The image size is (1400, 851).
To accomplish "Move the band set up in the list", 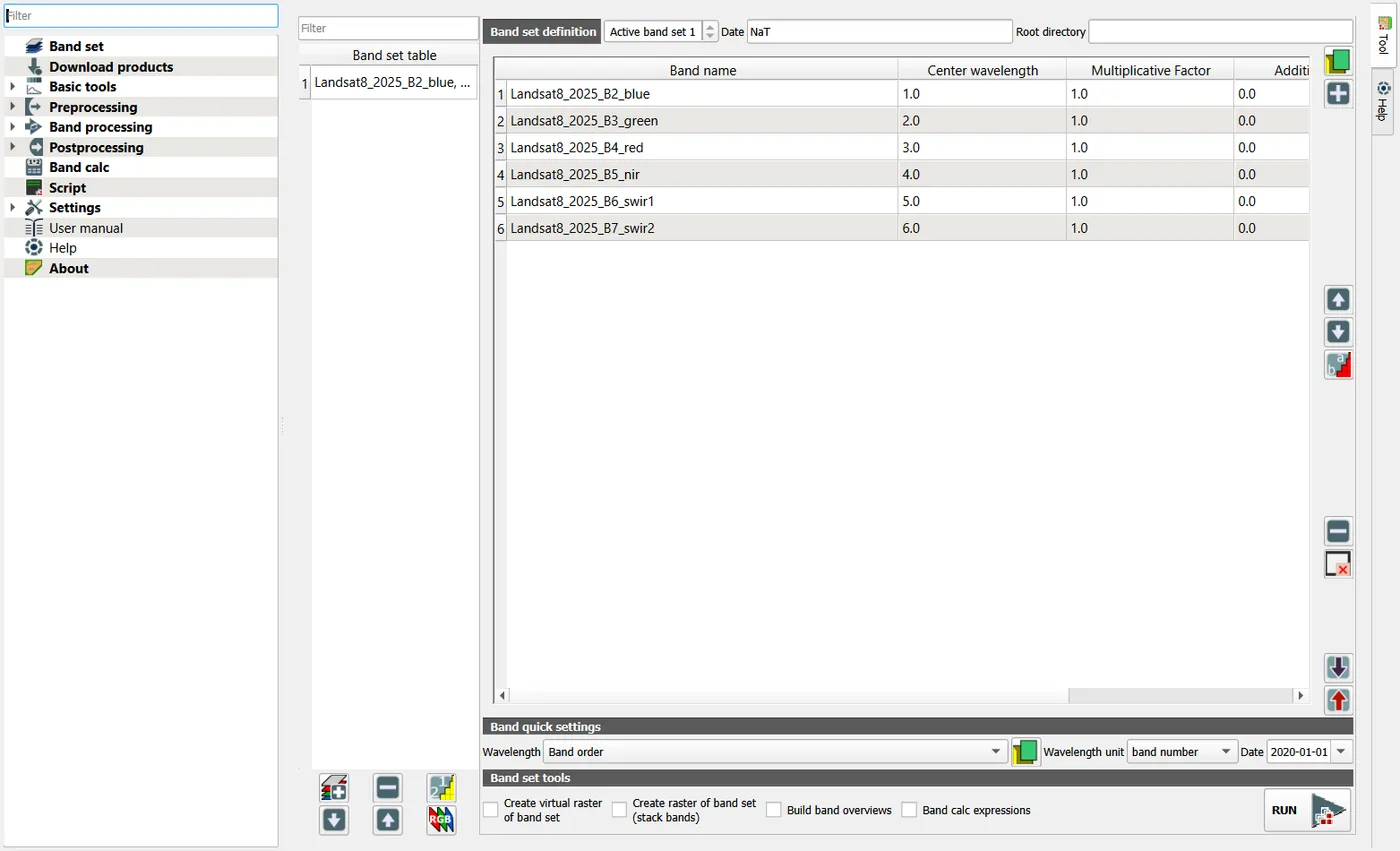I will [x=388, y=820].
